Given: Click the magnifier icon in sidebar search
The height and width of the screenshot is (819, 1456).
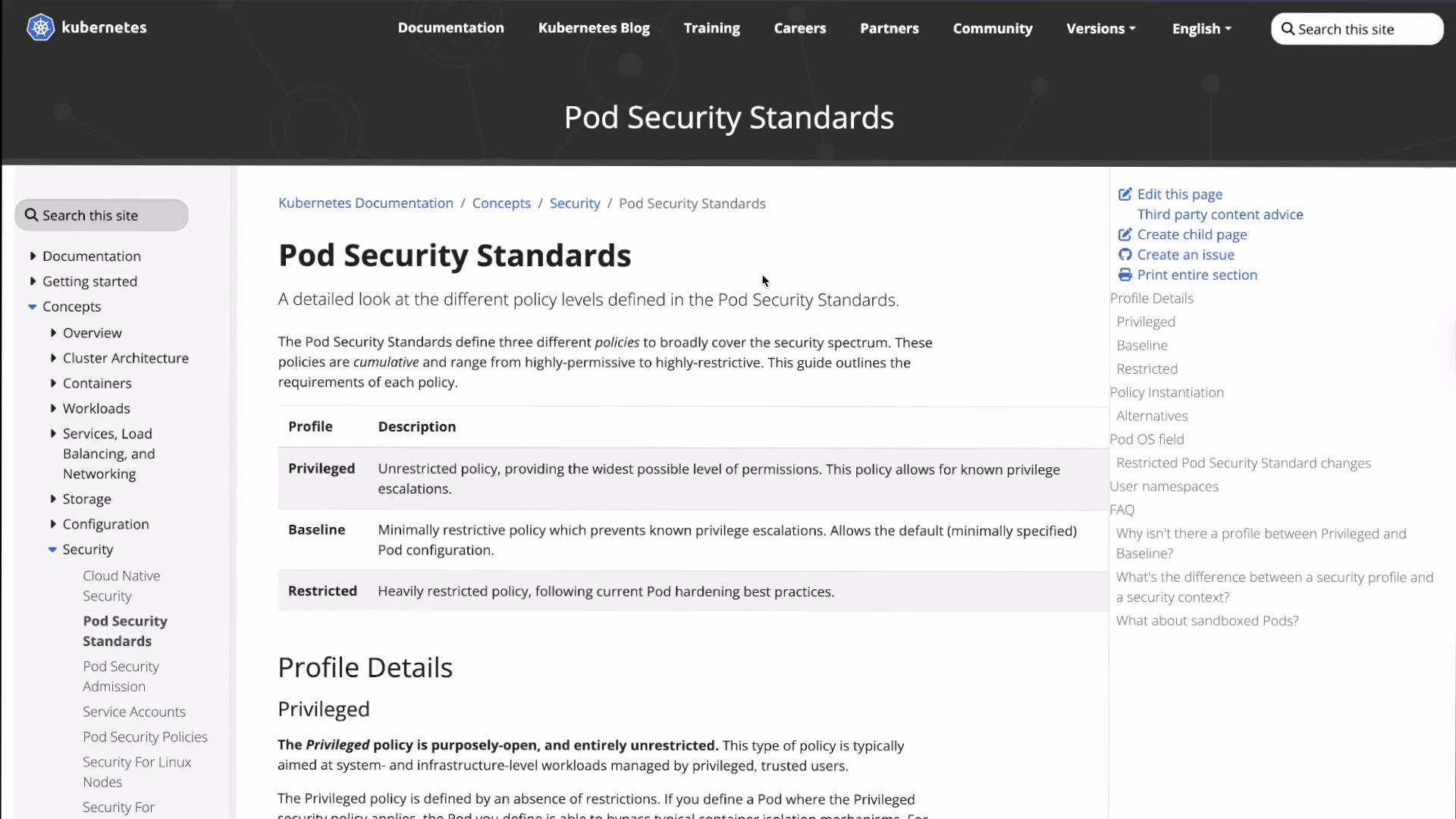Looking at the screenshot, I should tap(31, 215).
